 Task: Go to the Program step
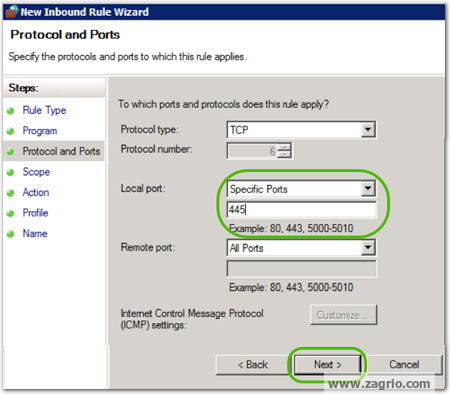[40, 131]
